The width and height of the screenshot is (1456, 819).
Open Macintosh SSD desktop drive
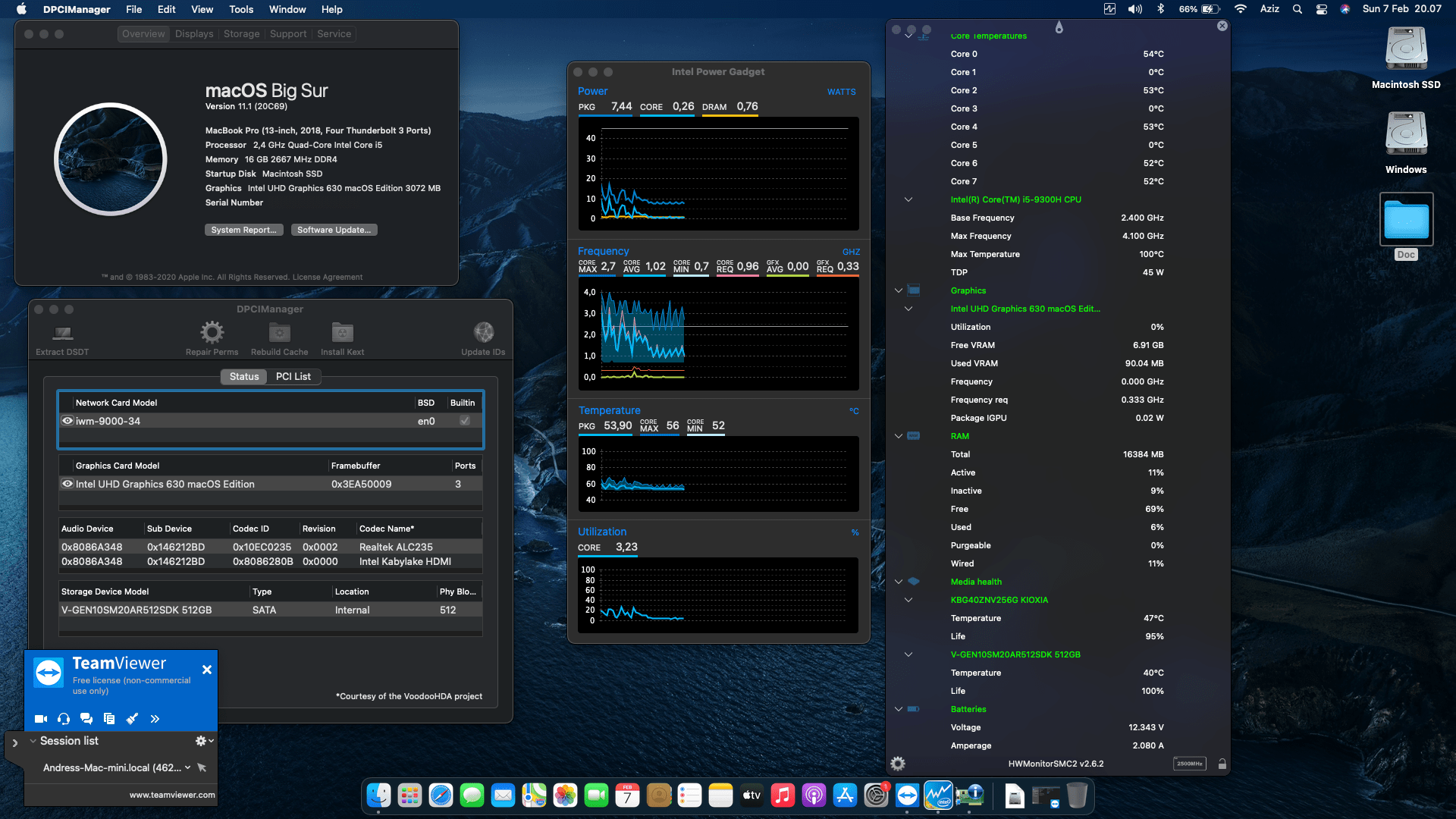point(1406,49)
